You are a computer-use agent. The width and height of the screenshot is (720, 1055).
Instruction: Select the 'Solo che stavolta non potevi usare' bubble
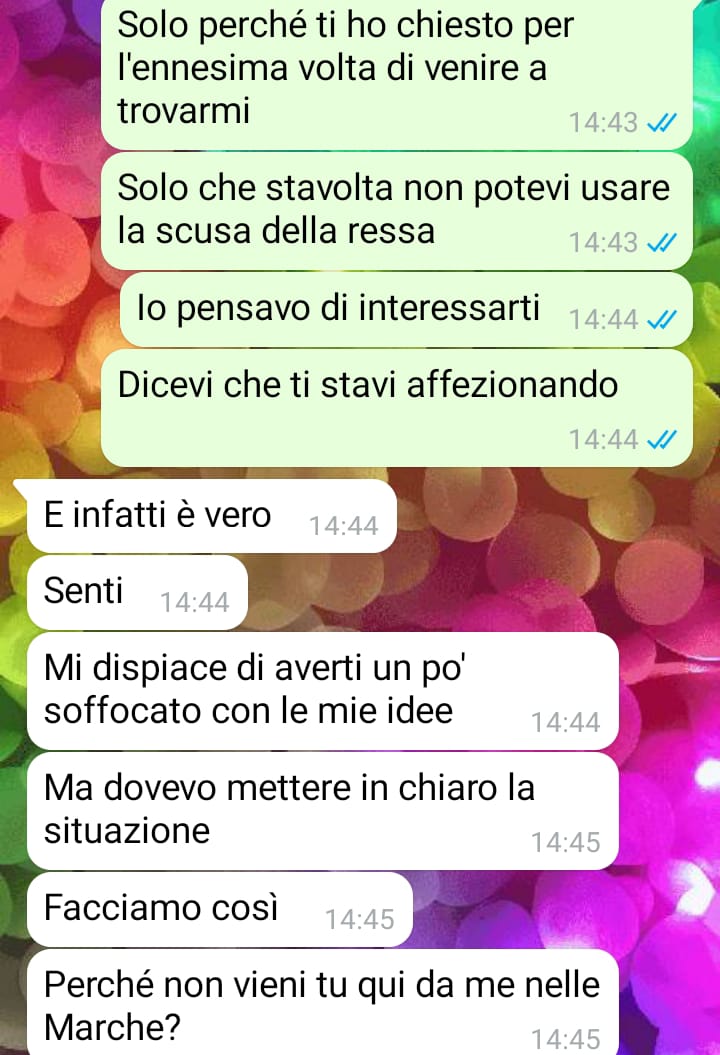pyautogui.click(x=396, y=211)
